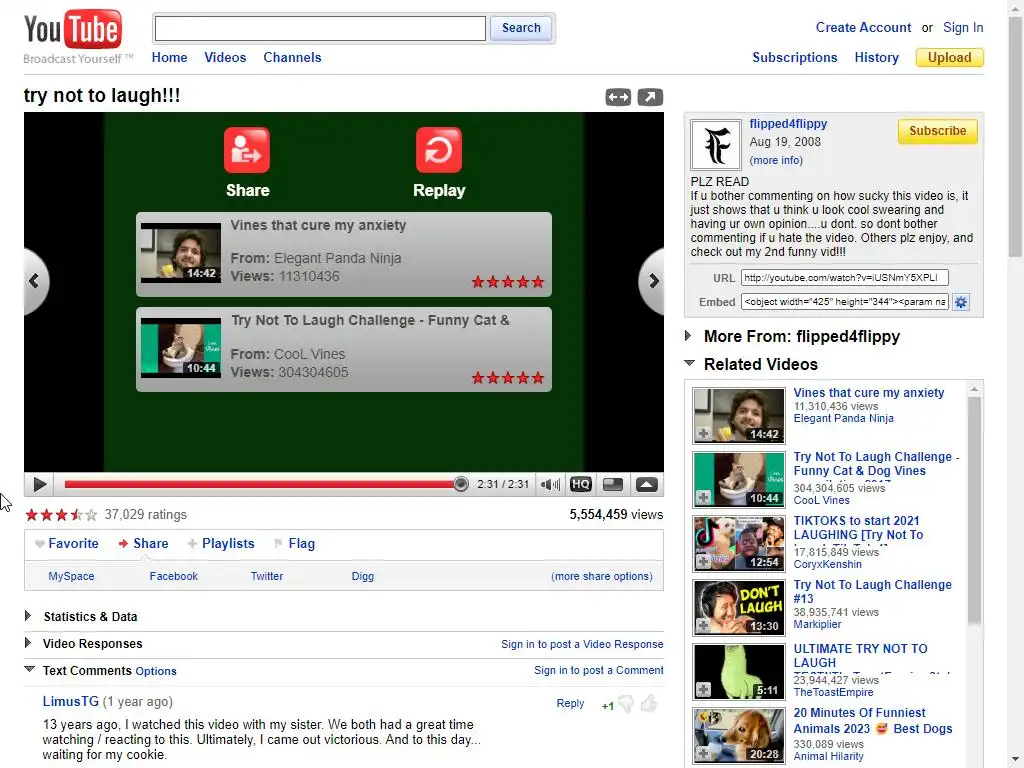
Task: Reply to LimusTG comment
Action: tap(570, 703)
